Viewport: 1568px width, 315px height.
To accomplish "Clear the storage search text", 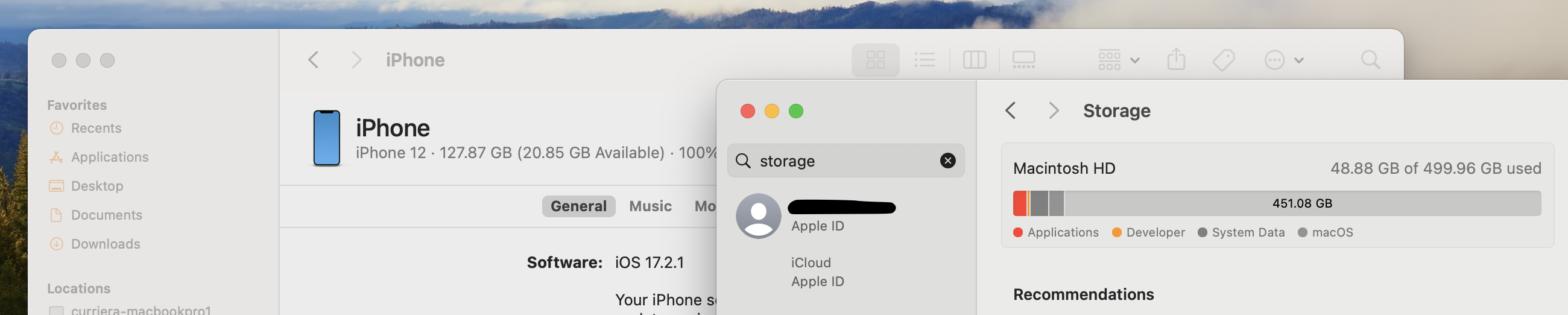I will [x=947, y=161].
